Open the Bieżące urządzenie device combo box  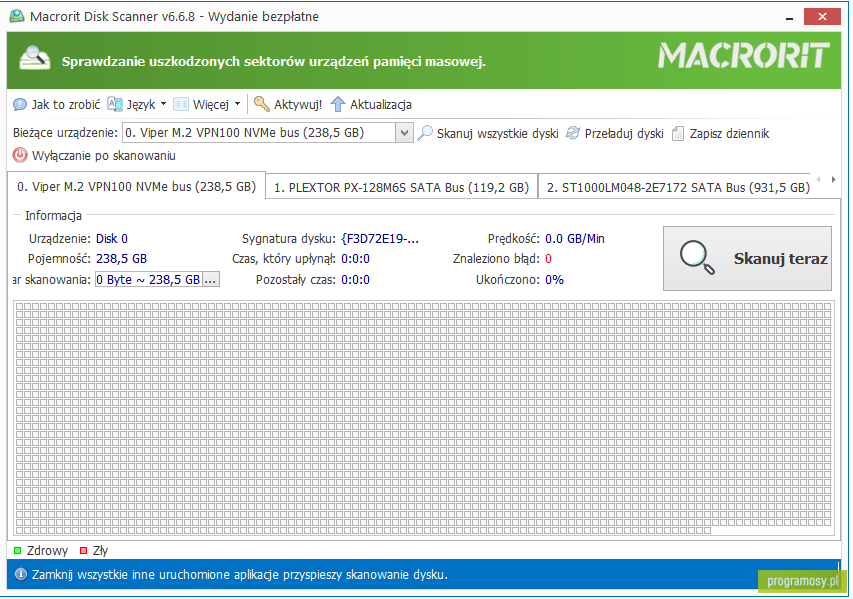(x=268, y=133)
